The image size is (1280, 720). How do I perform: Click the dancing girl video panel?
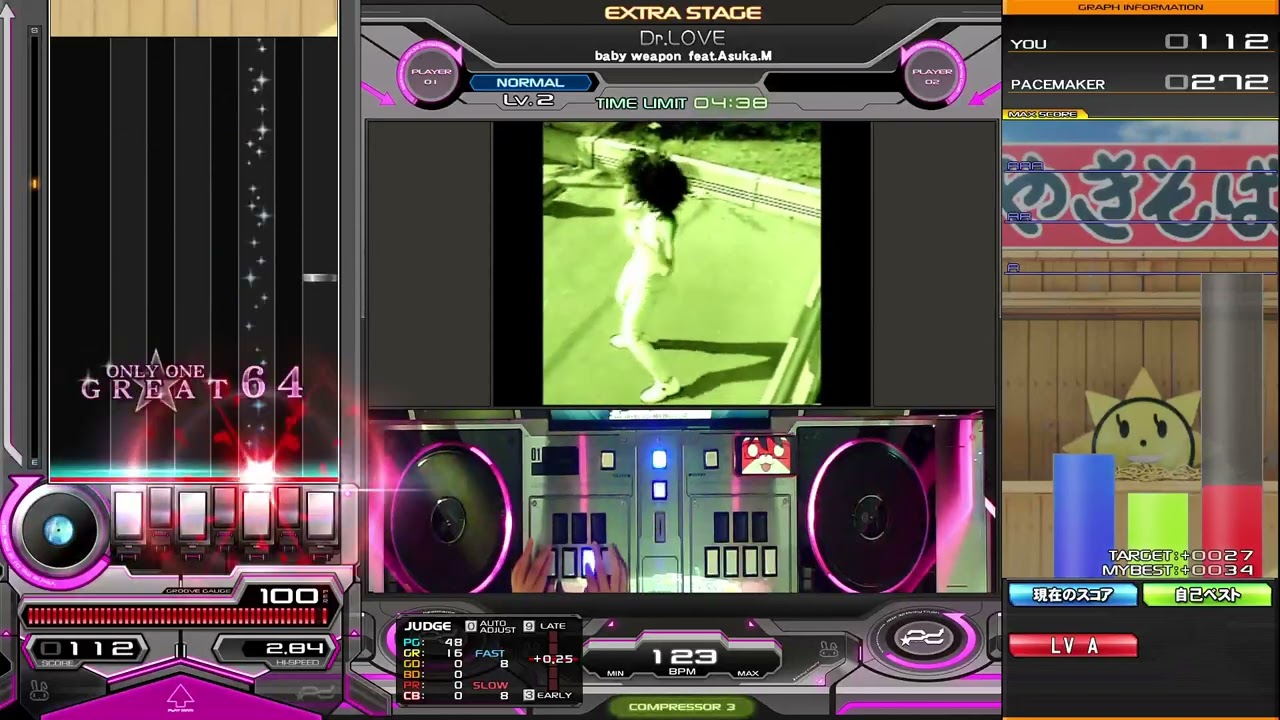(x=682, y=264)
